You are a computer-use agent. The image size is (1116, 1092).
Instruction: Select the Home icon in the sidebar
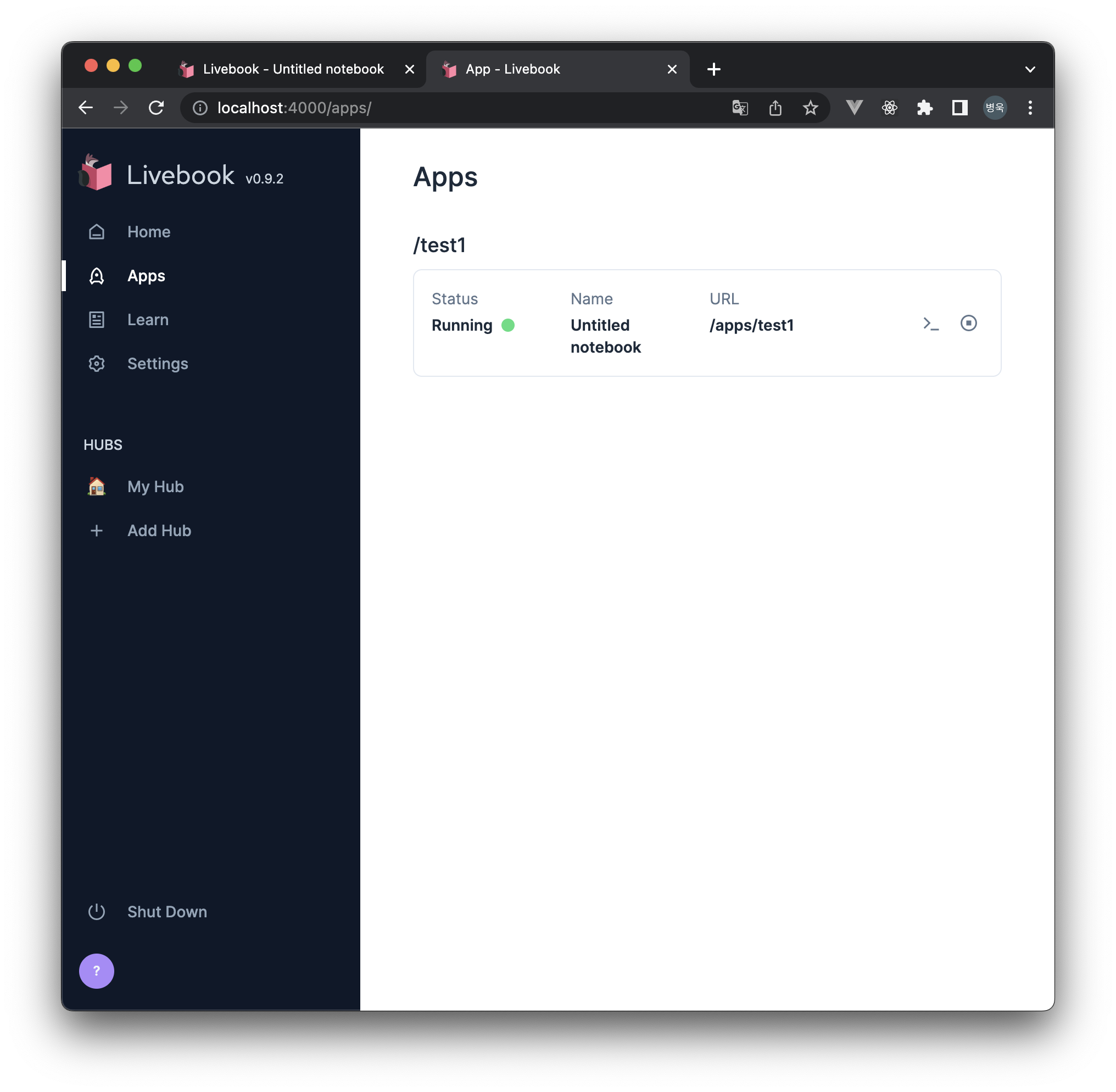(96, 232)
